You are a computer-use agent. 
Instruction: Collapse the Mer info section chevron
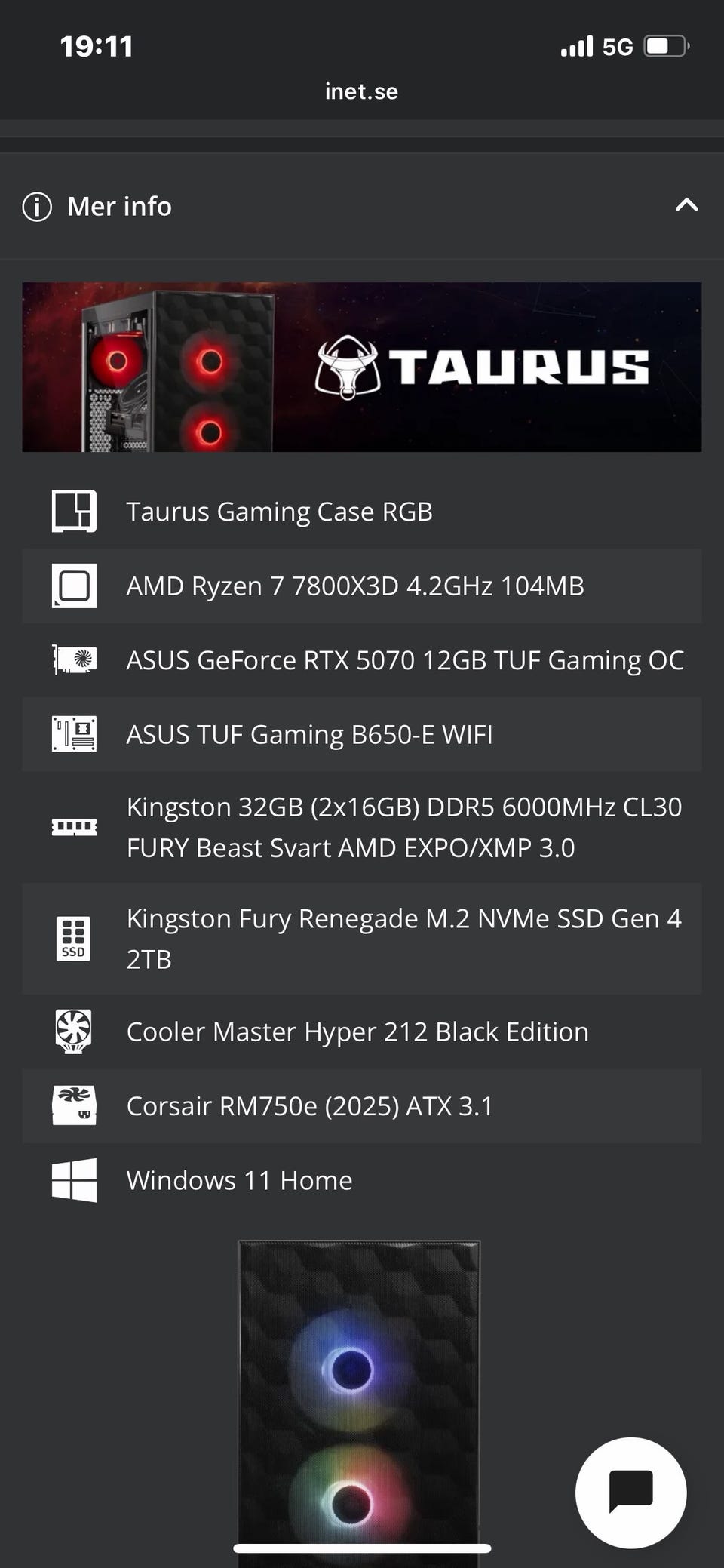click(x=686, y=205)
